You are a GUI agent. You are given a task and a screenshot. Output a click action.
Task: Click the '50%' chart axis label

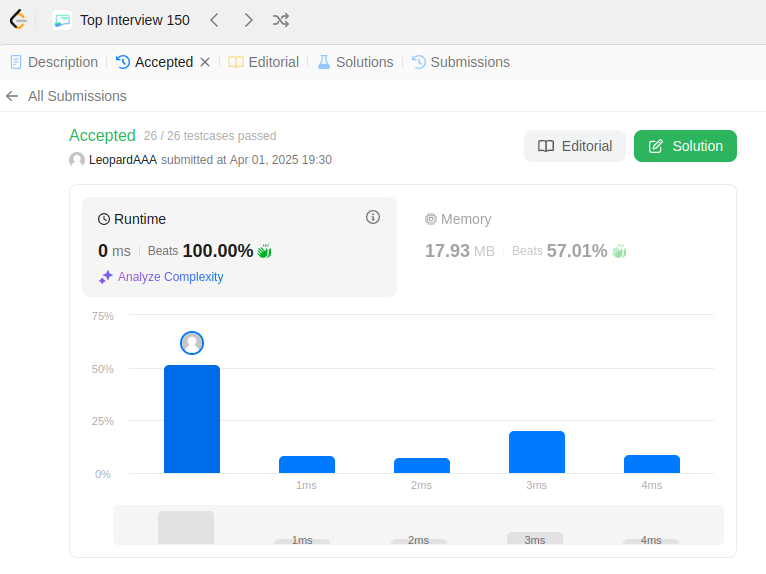[x=103, y=369]
